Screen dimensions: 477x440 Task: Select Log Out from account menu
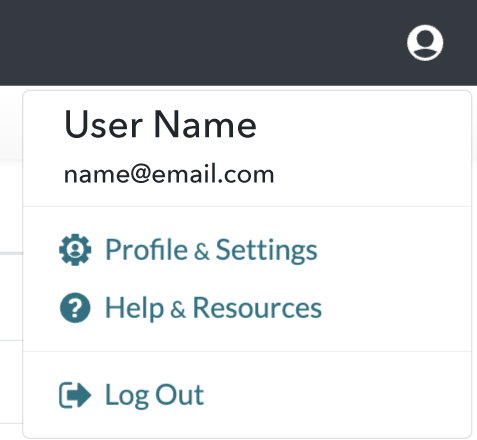pos(131,395)
